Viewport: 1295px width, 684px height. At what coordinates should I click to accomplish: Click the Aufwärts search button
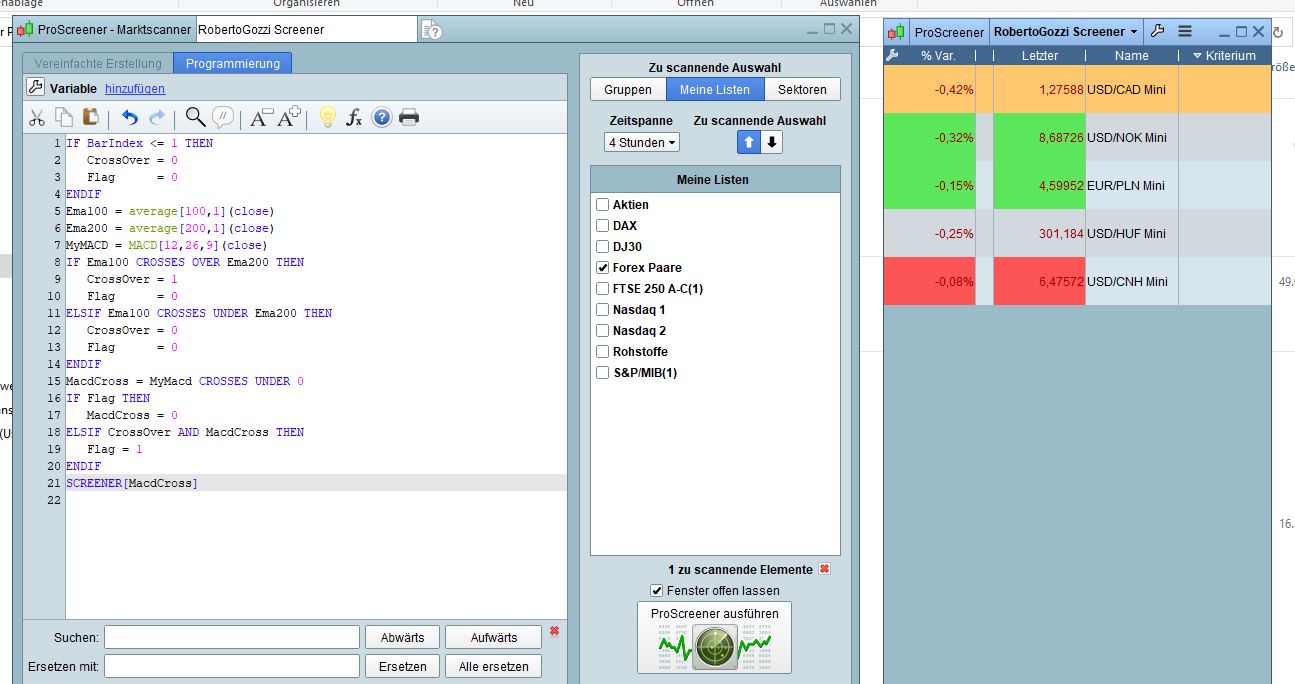[x=494, y=637]
